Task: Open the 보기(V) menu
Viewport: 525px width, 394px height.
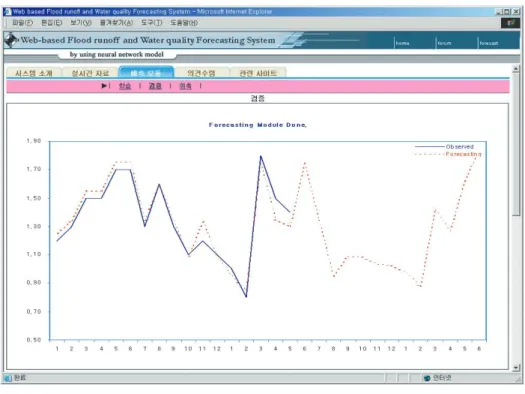Action: click(x=81, y=23)
